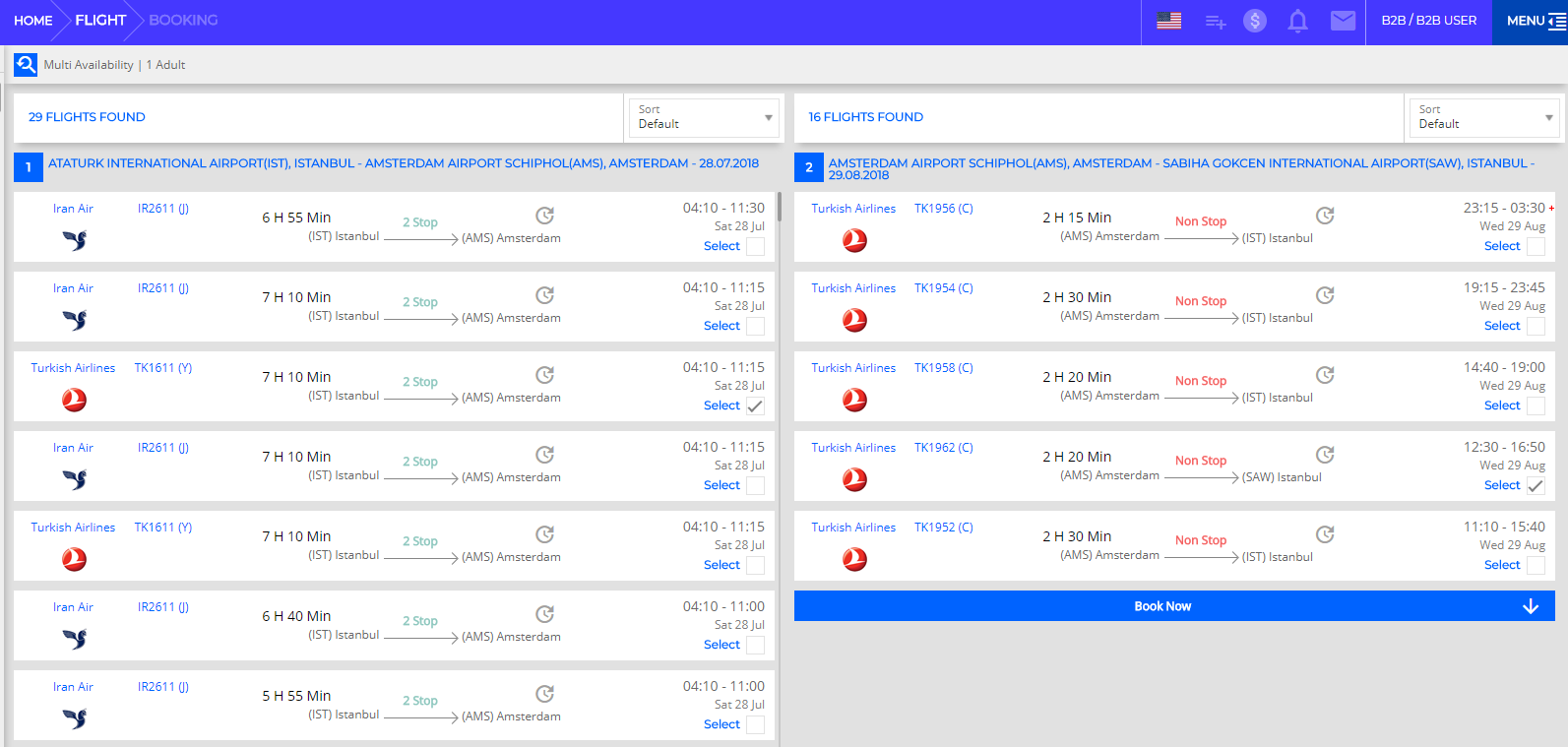Click the TK1954 (C) flight number link
The height and width of the screenshot is (747, 1568).
[943, 288]
